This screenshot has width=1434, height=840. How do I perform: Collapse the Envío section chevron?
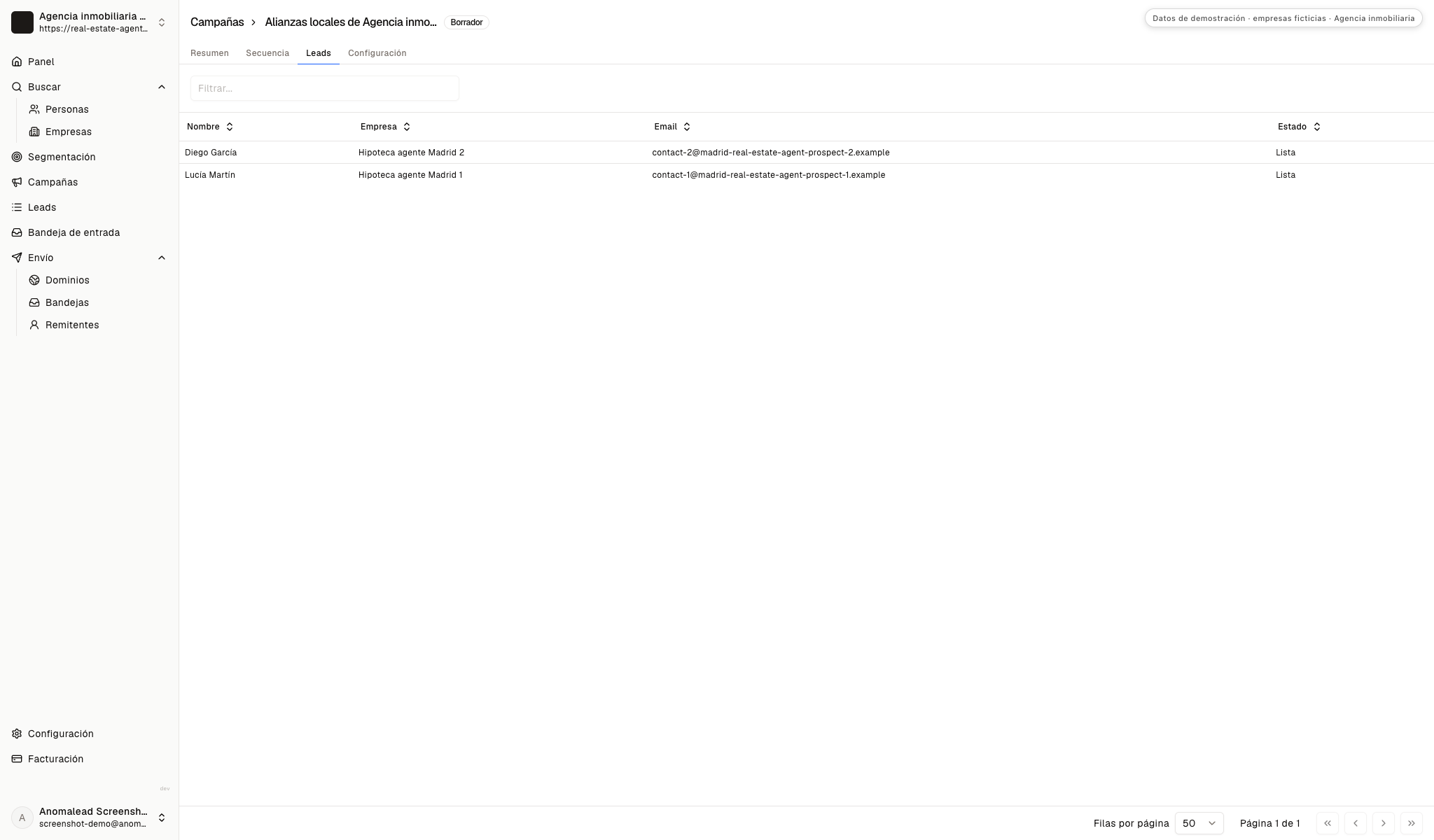[162, 258]
